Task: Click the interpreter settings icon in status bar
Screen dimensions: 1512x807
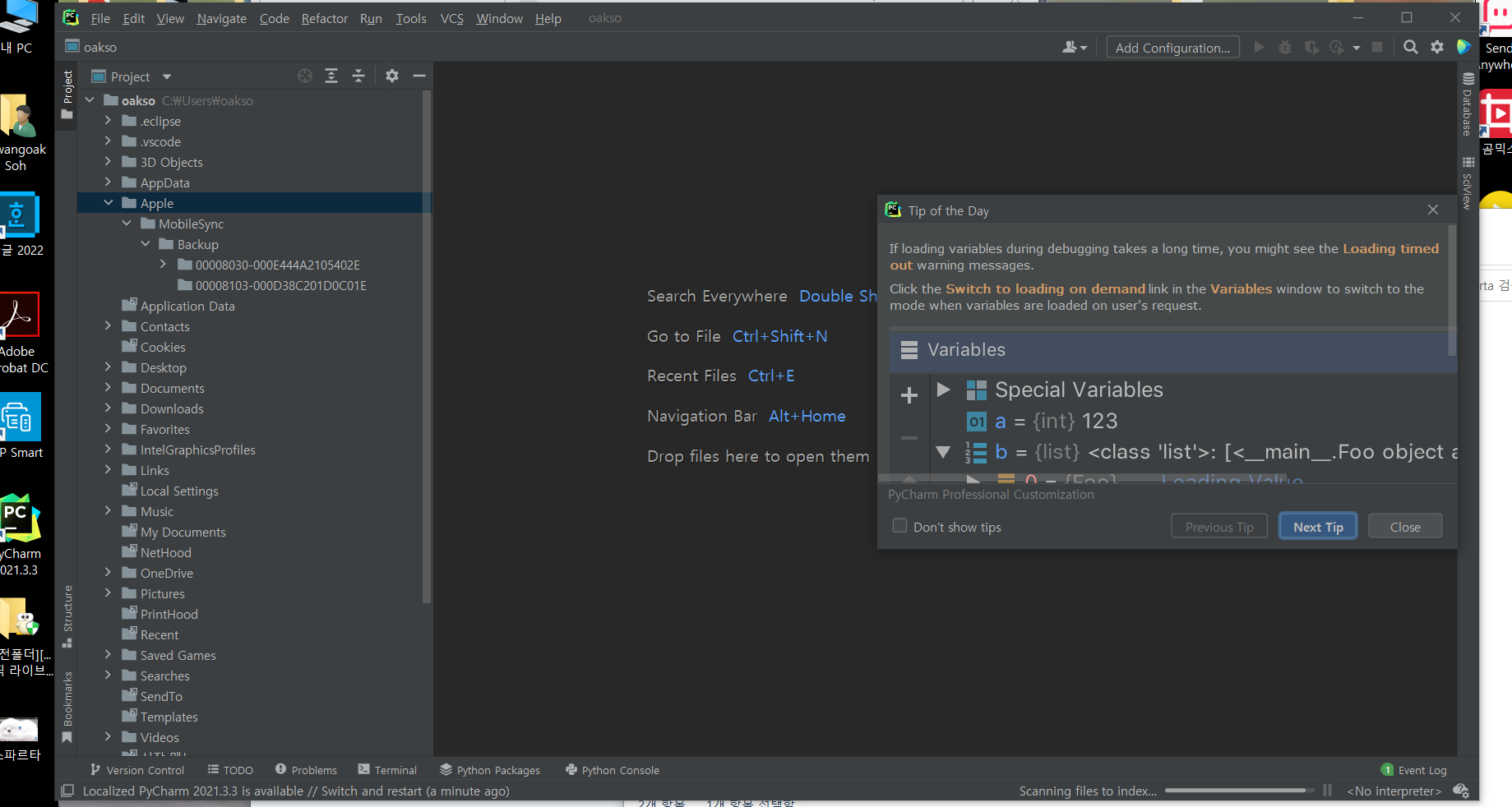Action: [x=1461, y=791]
